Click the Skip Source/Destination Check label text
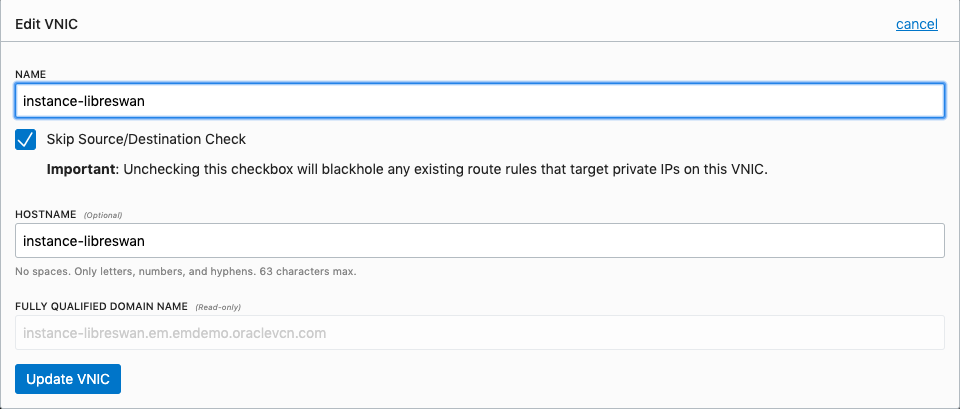 (146, 139)
